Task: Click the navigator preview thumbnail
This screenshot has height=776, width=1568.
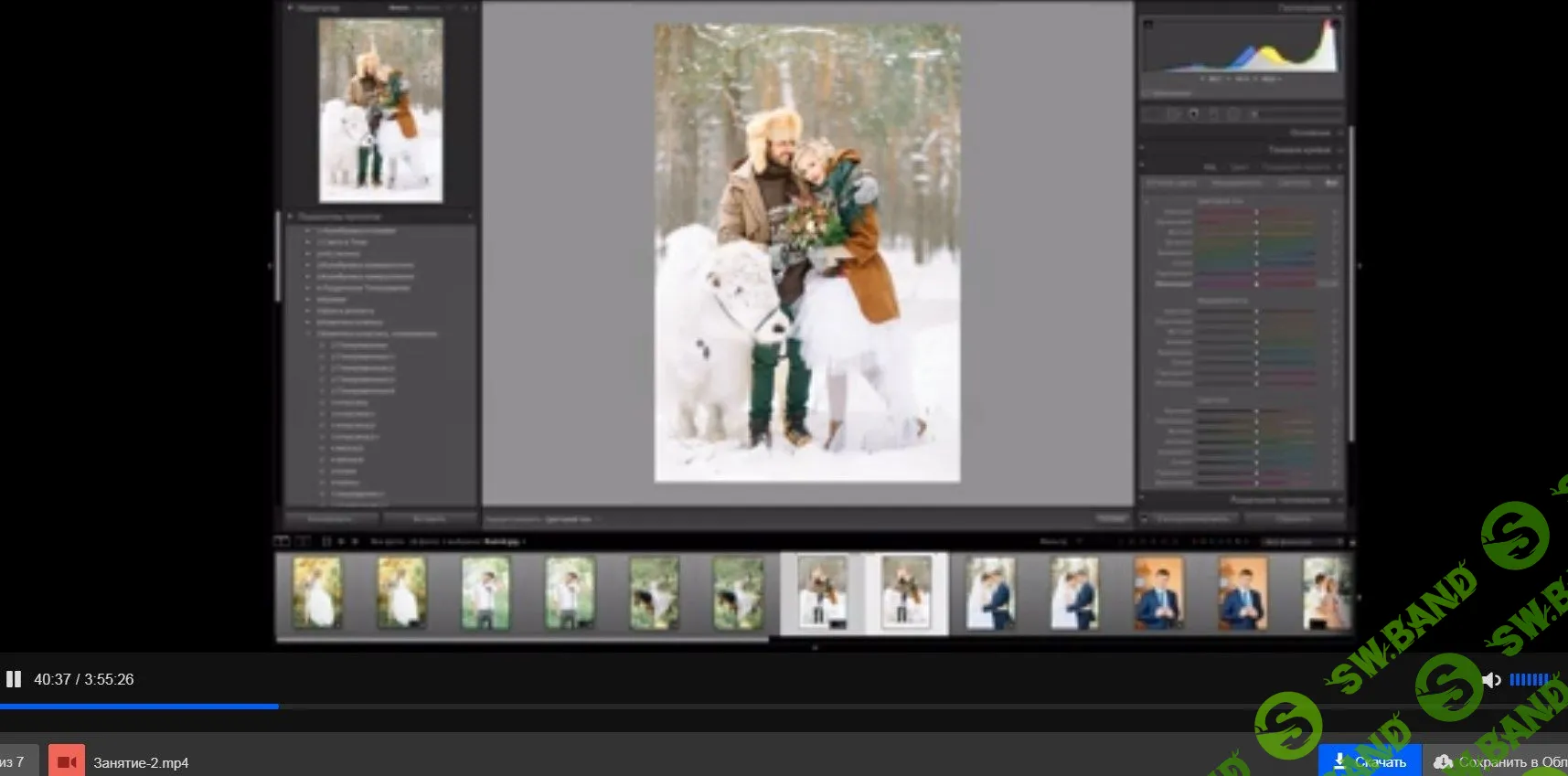Action: click(x=380, y=110)
